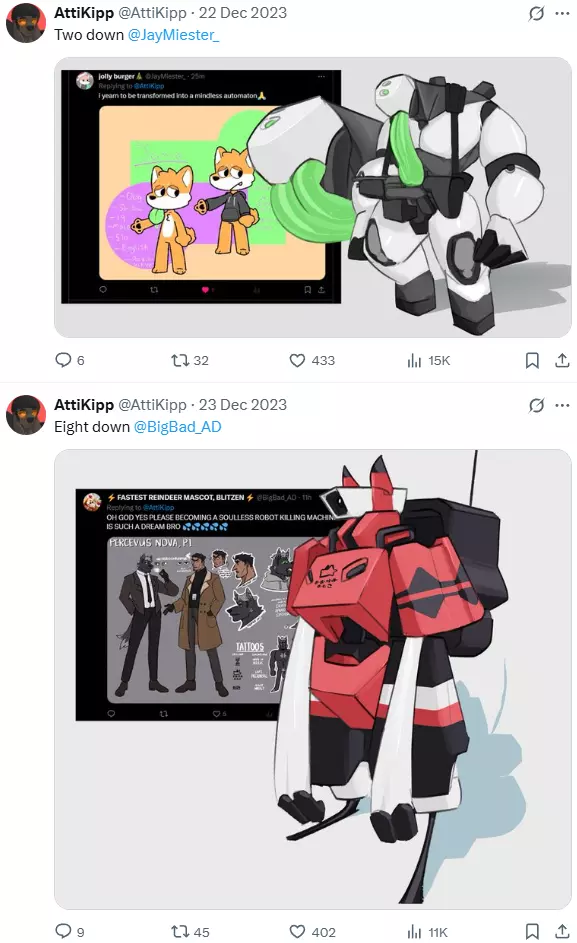
Task: Open the @BigBad_AD mention link
Action: [177, 427]
